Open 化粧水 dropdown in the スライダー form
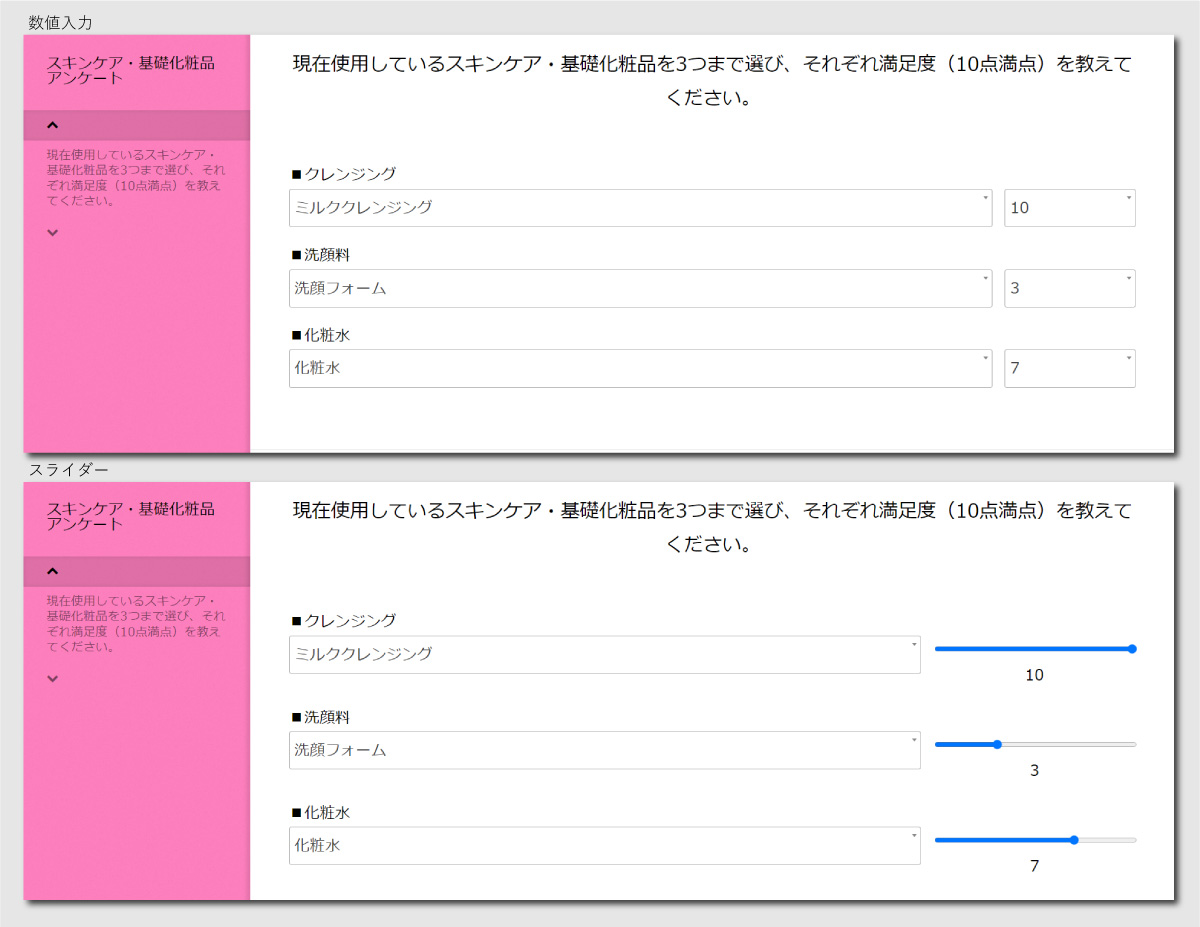The height and width of the screenshot is (927, 1200). tap(604, 845)
